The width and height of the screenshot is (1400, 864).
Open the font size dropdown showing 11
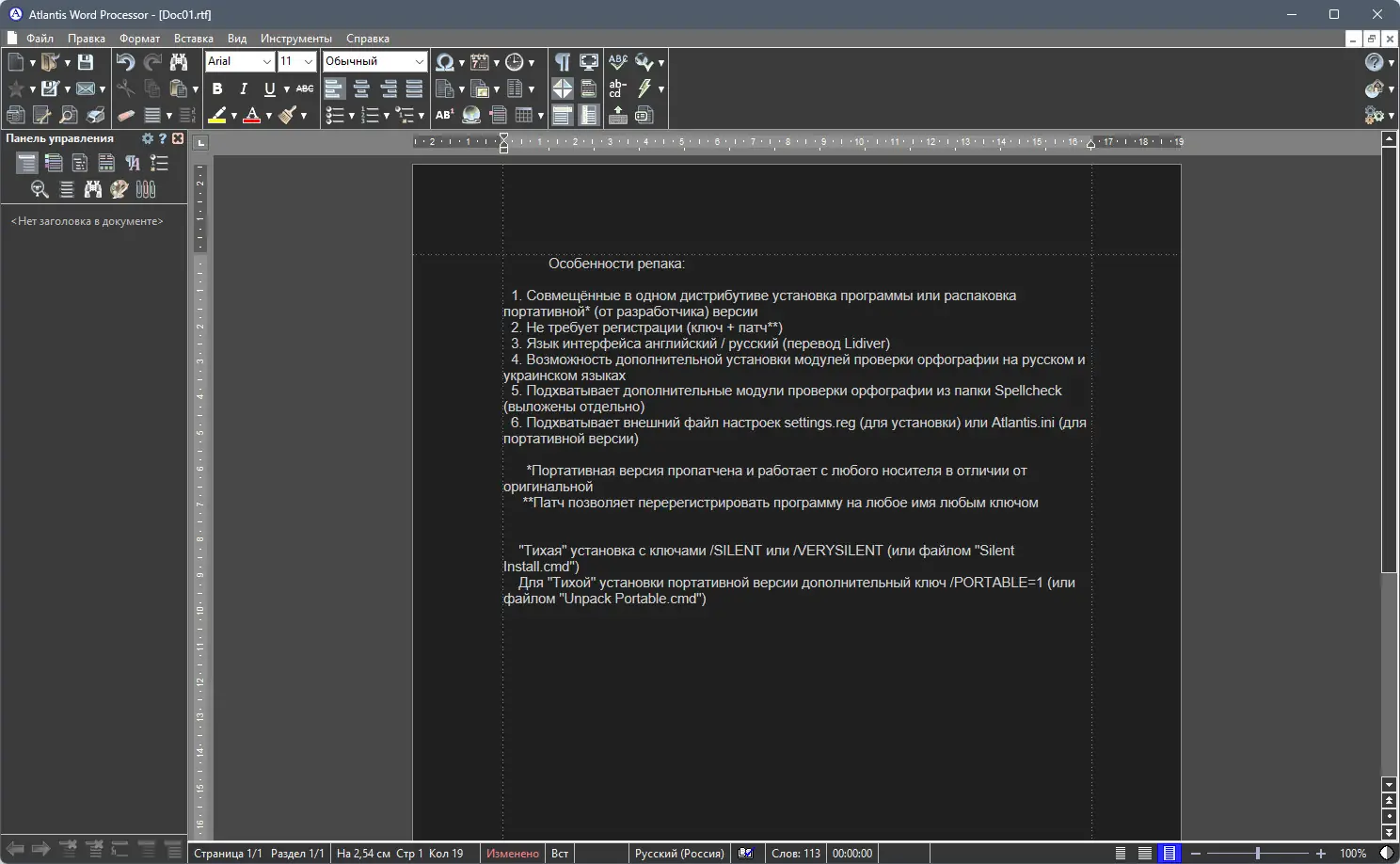point(310,61)
